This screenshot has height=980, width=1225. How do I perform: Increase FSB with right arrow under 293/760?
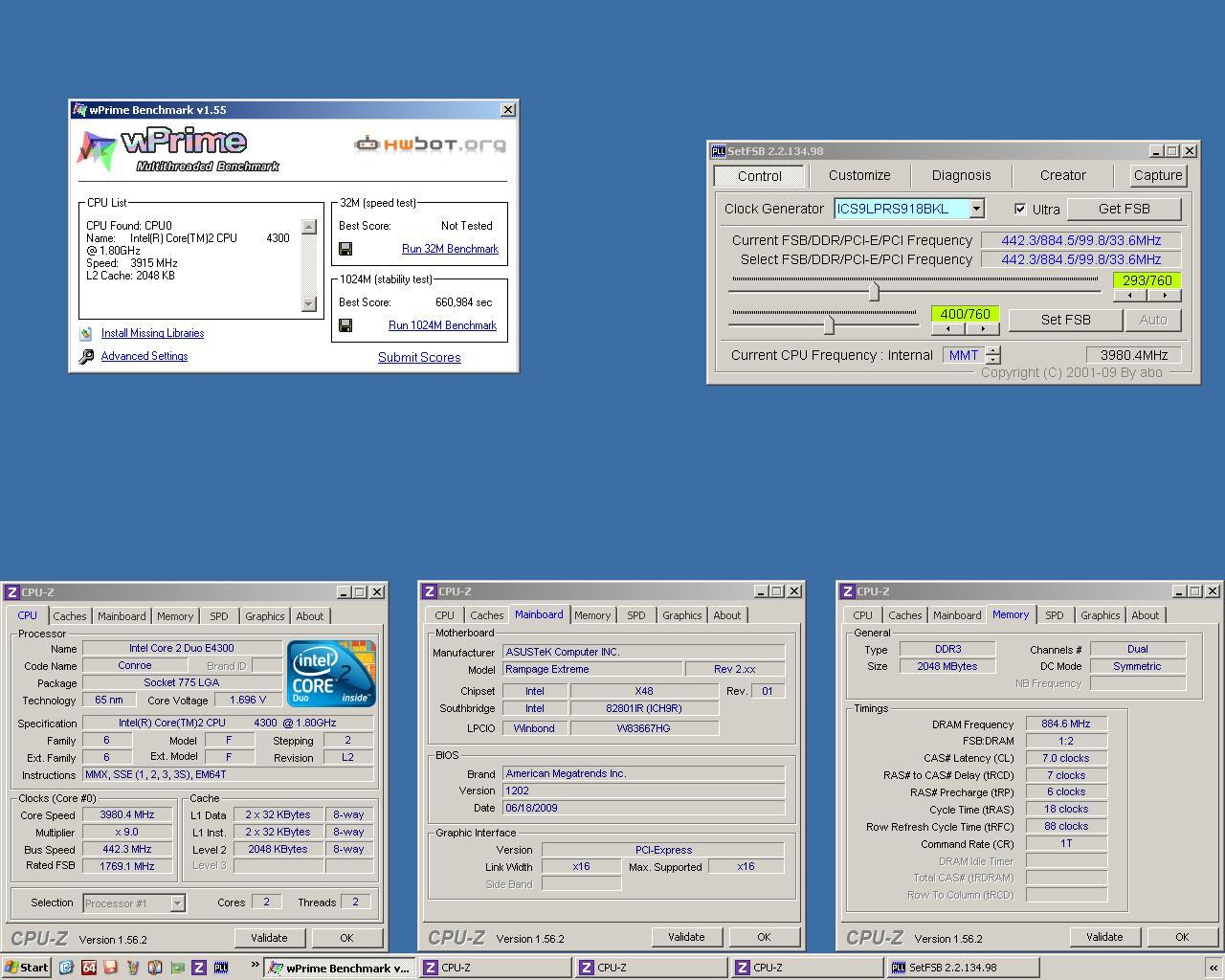coord(1164,296)
